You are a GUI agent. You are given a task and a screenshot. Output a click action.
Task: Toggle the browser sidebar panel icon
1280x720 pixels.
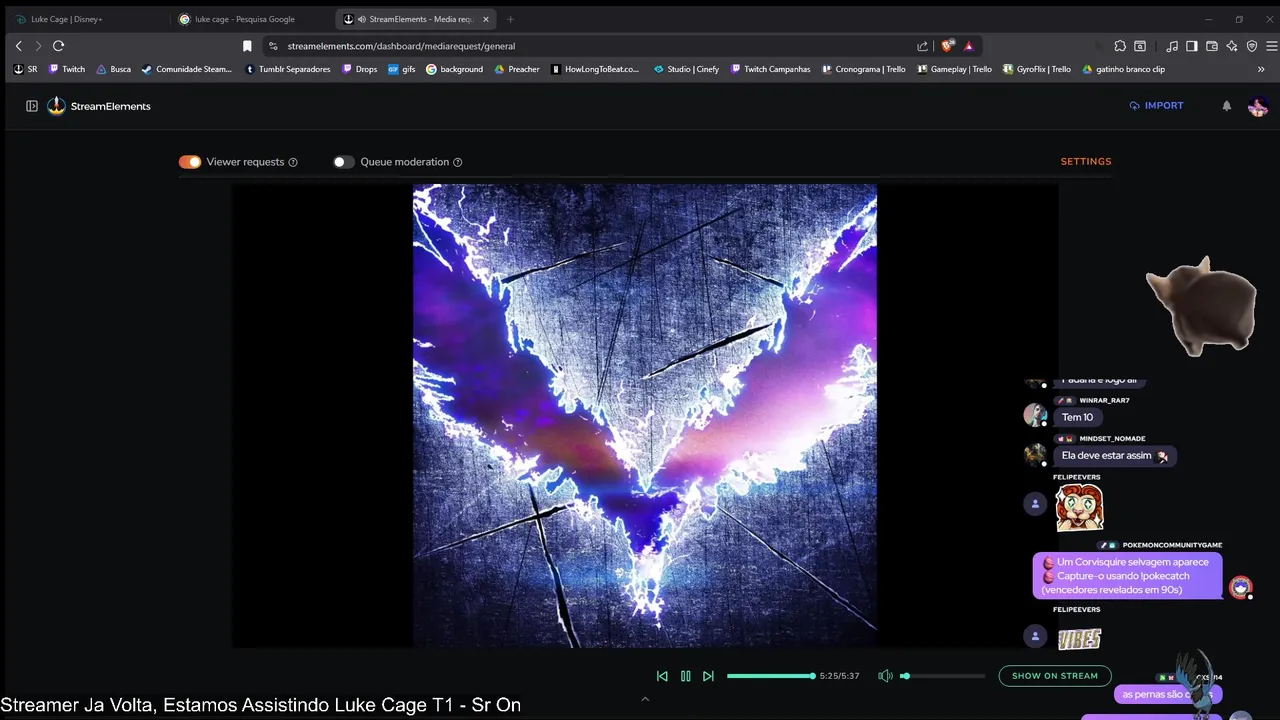[1192, 46]
